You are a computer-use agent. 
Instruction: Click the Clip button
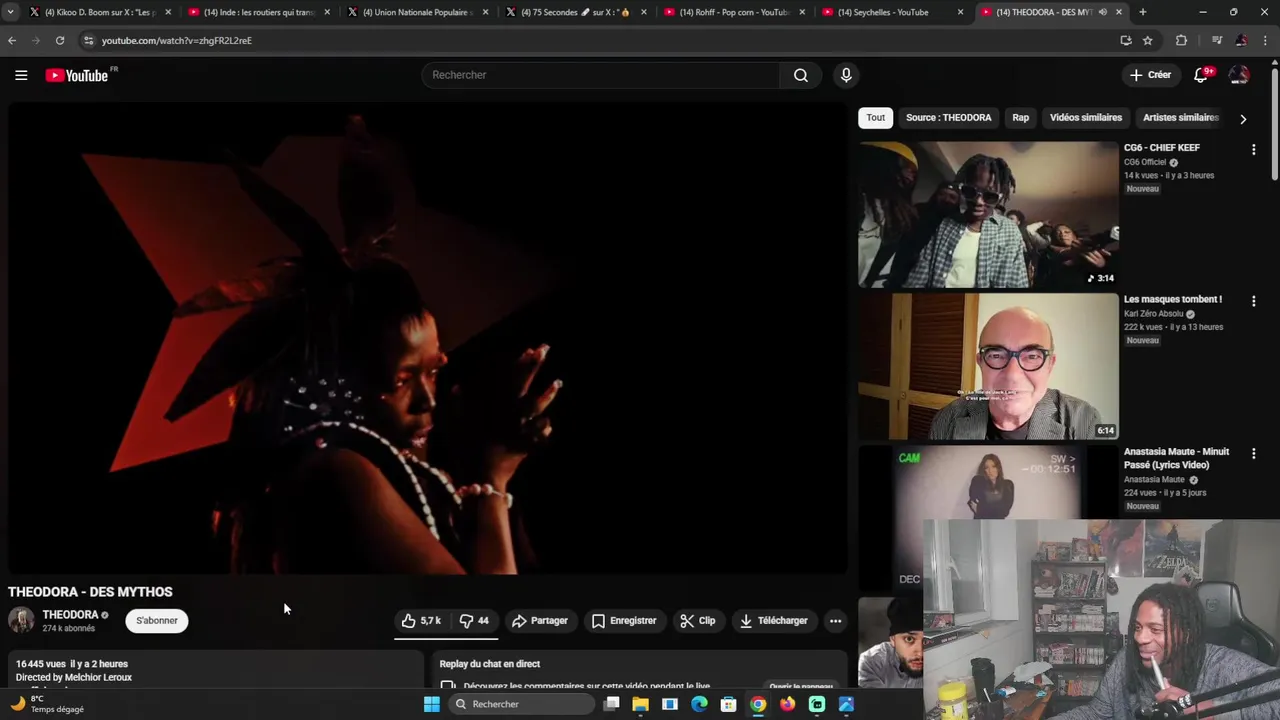tap(698, 621)
